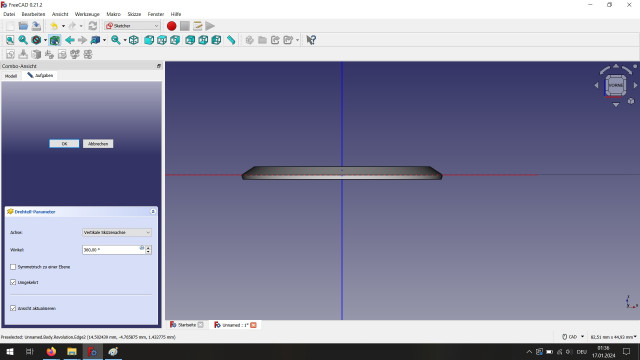Open the Achse axis dropdown
Image resolution: width=640 pixels, height=360 pixels.
pos(117,232)
